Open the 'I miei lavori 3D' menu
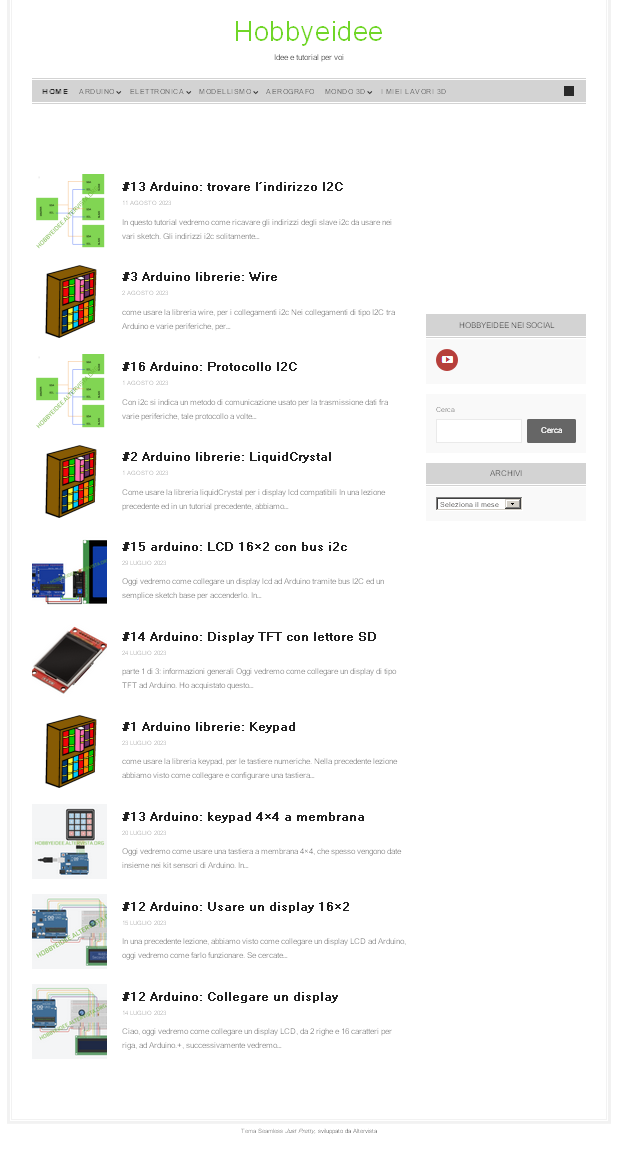 tap(413, 92)
